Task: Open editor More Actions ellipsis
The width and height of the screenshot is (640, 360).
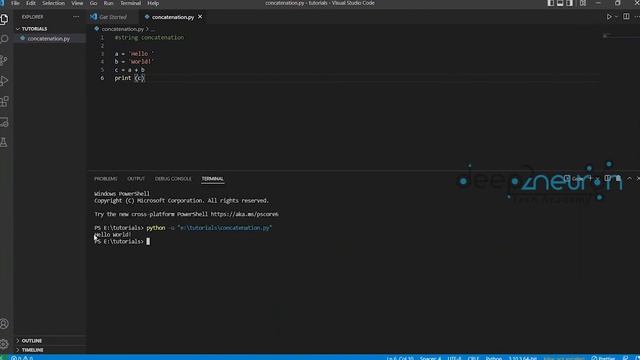Action: (x=637, y=17)
